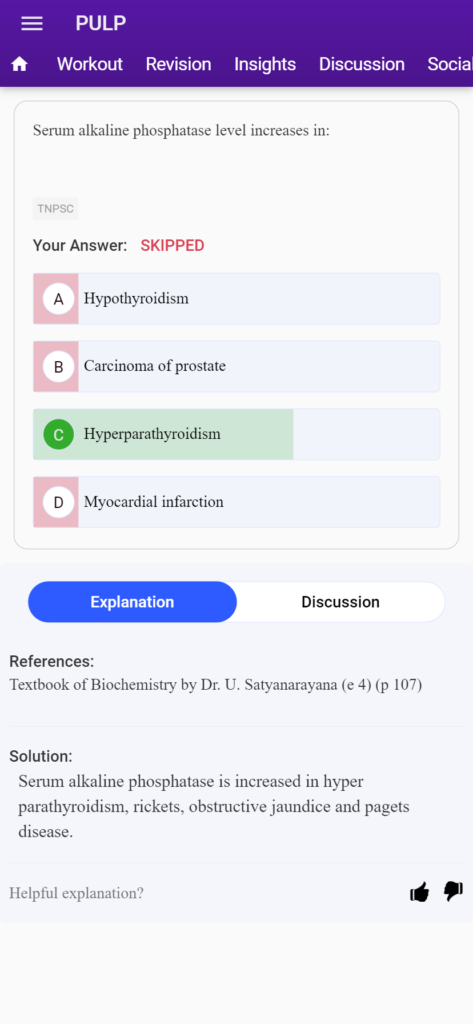The image size is (473, 1024).
Task: Open the Discussion tab in top navigation
Action: point(362,64)
